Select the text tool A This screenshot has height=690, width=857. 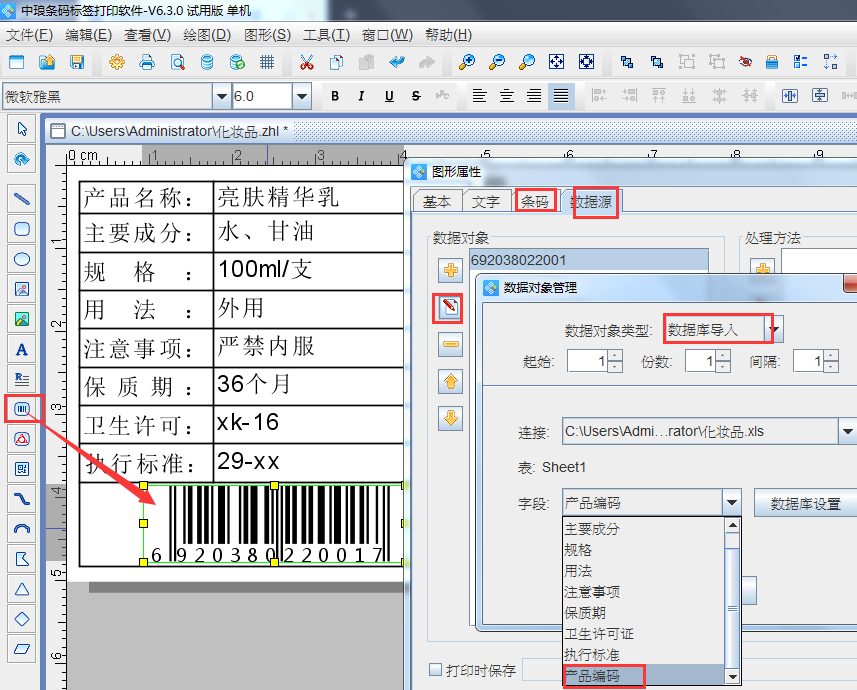pyautogui.click(x=21, y=350)
